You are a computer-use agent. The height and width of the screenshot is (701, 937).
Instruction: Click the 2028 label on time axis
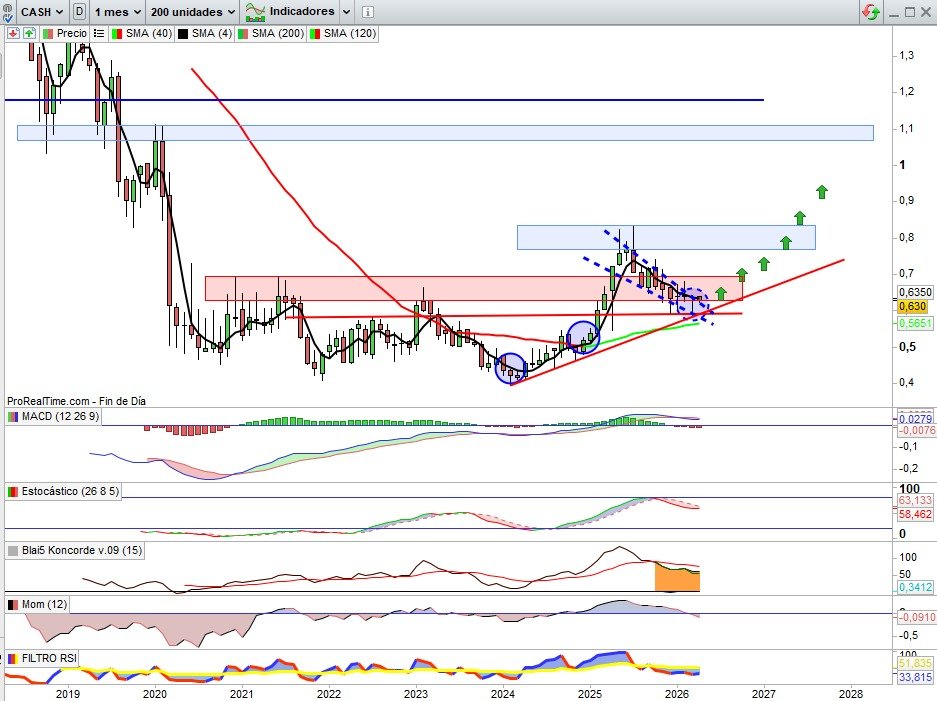click(x=850, y=694)
